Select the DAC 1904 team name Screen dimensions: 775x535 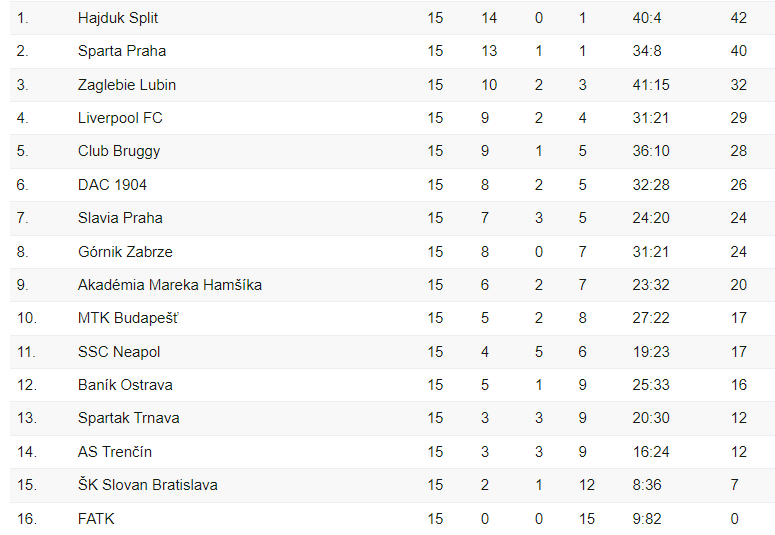(112, 185)
